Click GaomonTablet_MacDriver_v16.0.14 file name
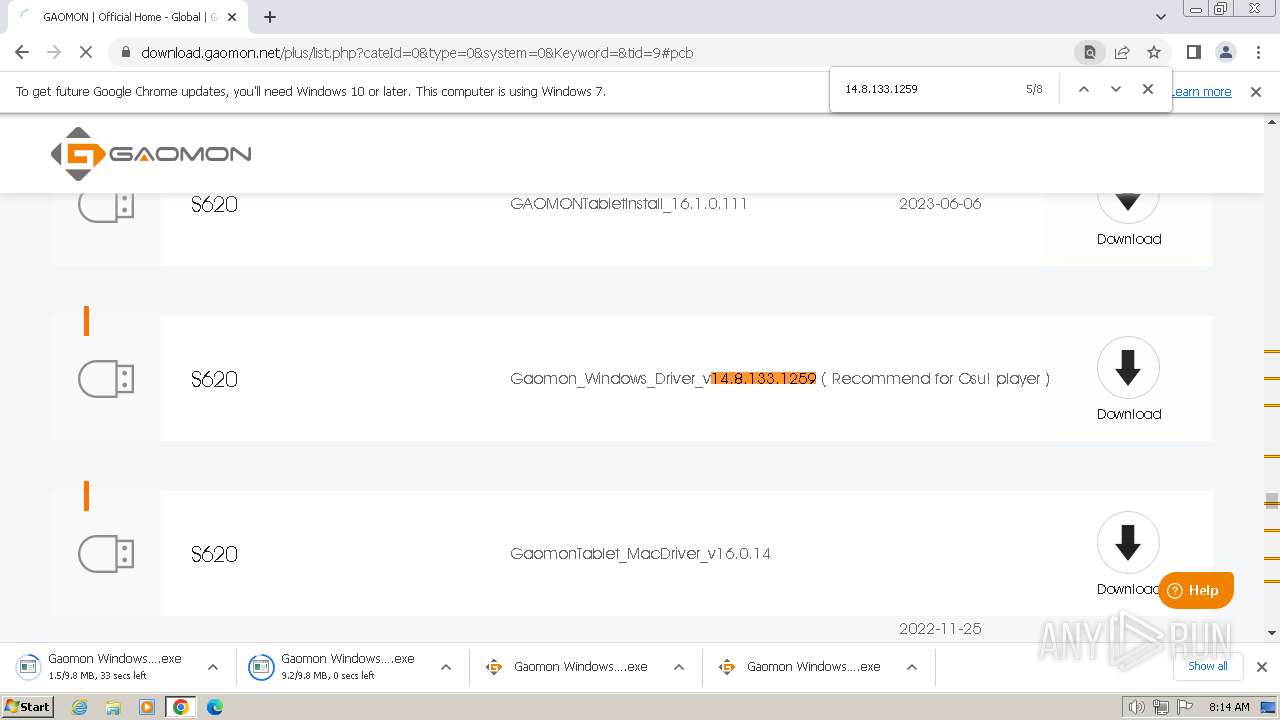The width and height of the screenshot is (1280, 720). [x=640, y=554]
